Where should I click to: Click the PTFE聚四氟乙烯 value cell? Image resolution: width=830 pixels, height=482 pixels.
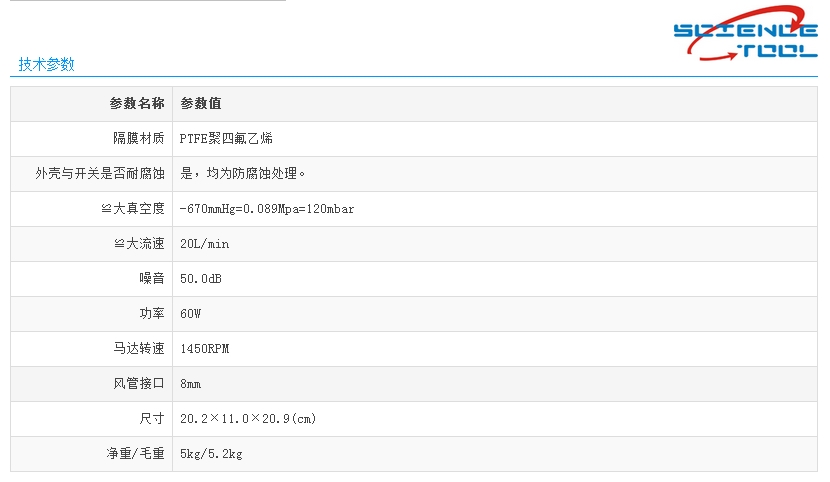tap(226, 139)
